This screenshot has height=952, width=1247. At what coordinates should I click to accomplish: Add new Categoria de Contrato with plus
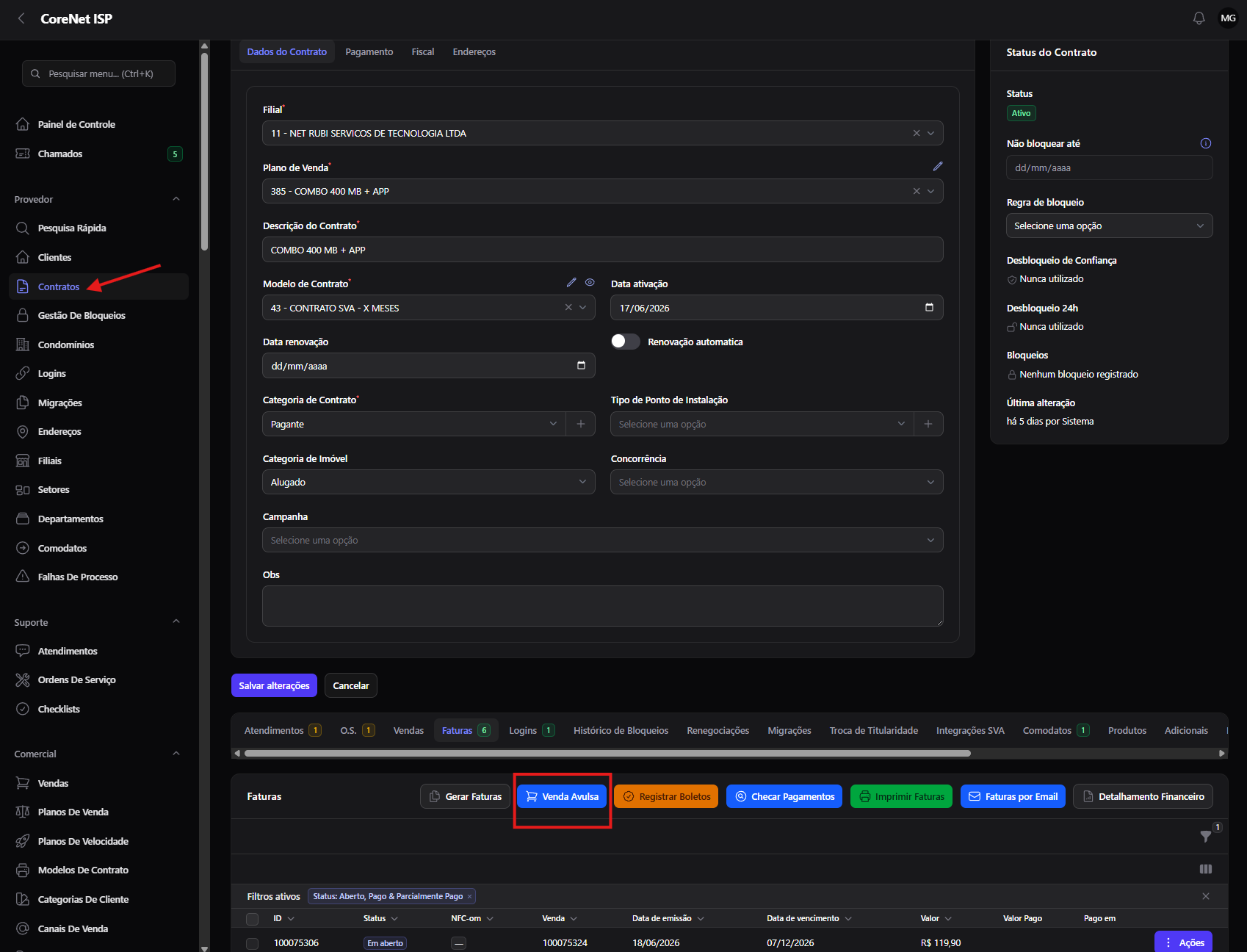click(x=581, y=424)
